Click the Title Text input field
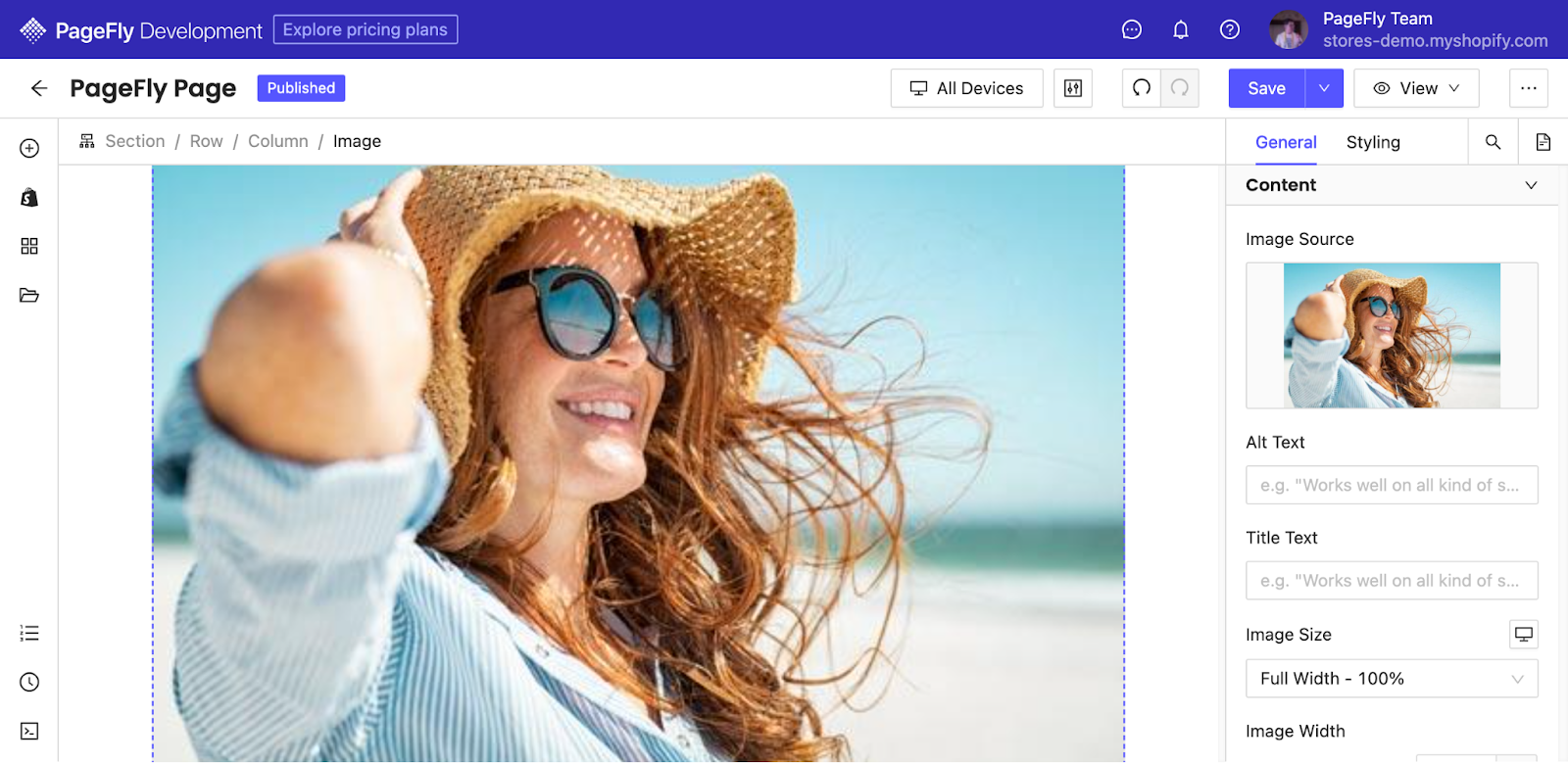Viewport: 1568px width, 763px height. pos(1392,581)
